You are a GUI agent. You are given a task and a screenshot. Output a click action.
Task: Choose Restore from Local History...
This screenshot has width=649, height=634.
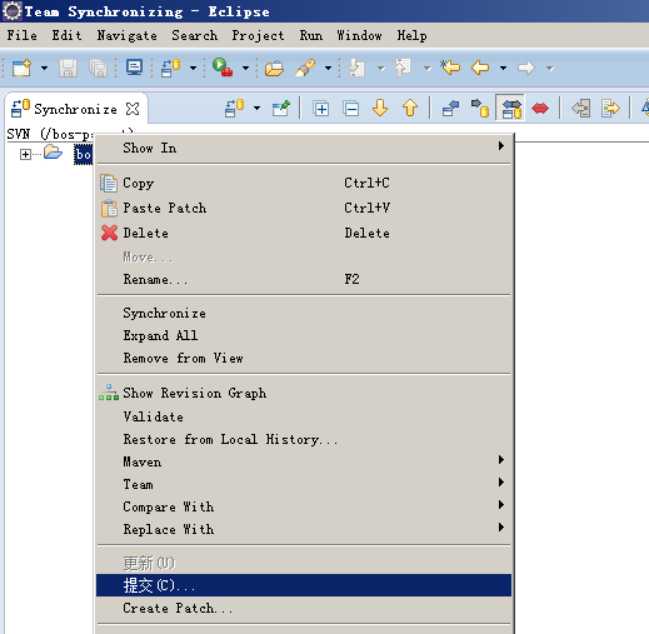click(x=304, y=439)
